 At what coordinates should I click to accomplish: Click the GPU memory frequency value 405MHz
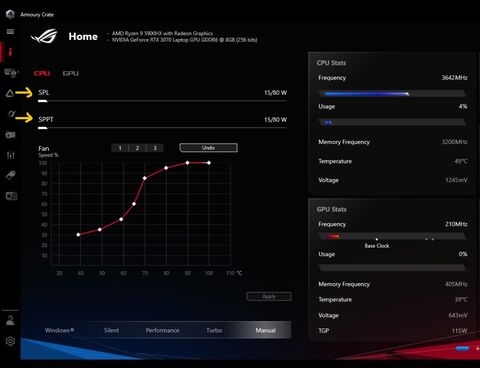tap(456, 284)
